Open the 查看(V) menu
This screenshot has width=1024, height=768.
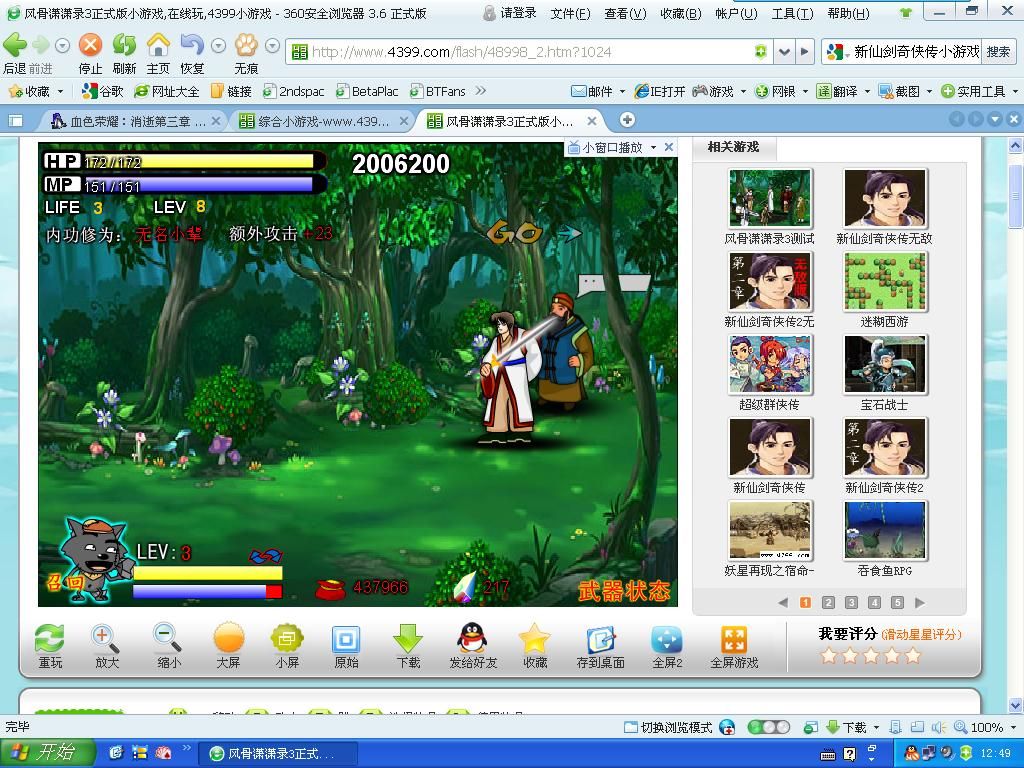pyautogui.click(x=625, y=14)
